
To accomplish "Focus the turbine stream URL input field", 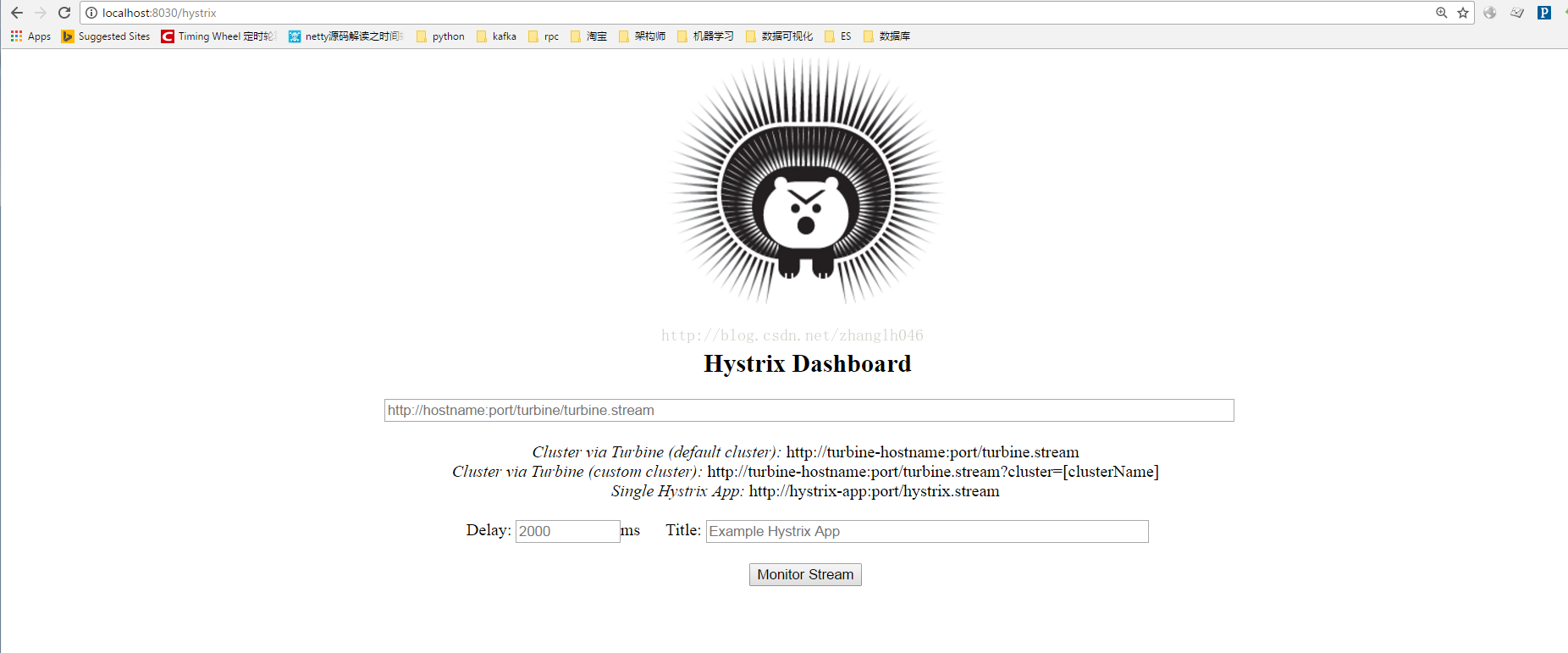I will (809, 410).
